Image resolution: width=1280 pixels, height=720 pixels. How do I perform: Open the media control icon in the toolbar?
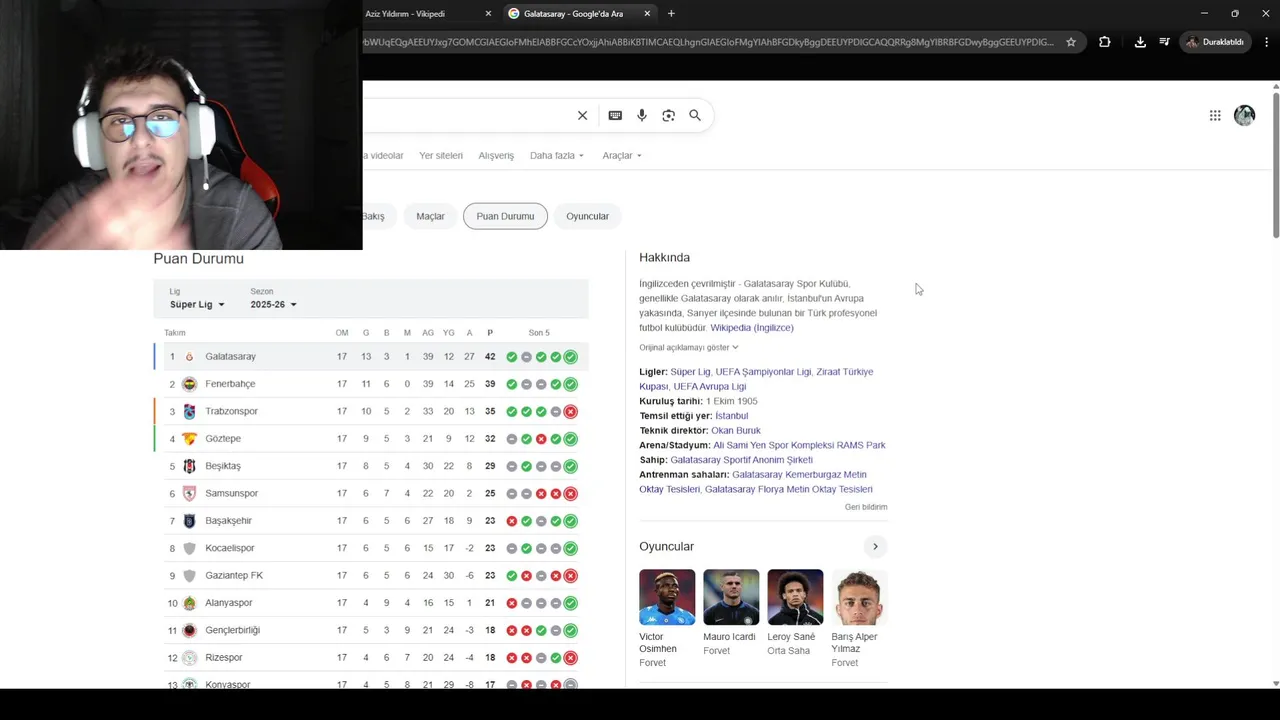pos(1165,42)
